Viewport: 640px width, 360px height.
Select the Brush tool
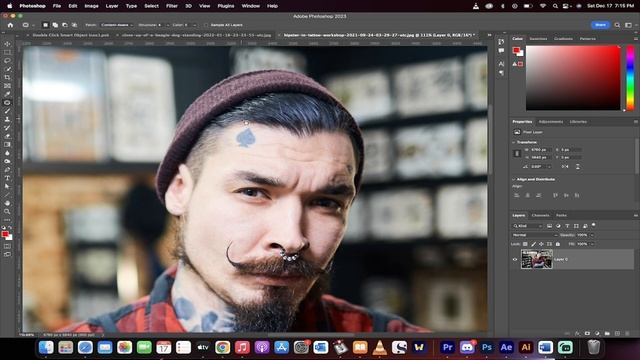click(x=7, y=111)
